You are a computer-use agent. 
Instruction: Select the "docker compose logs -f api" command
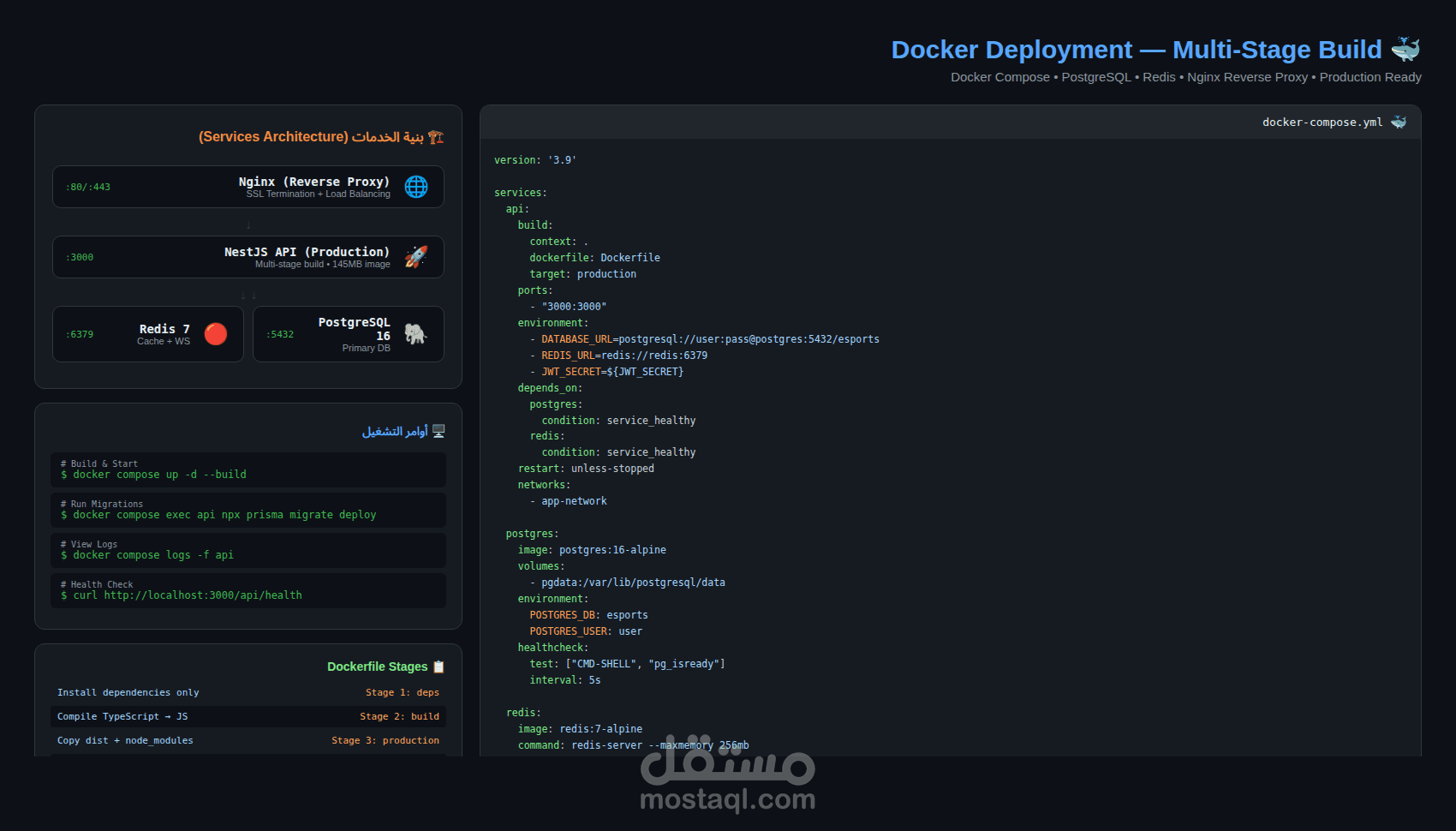pyautogui.click(x=147, y=555)
